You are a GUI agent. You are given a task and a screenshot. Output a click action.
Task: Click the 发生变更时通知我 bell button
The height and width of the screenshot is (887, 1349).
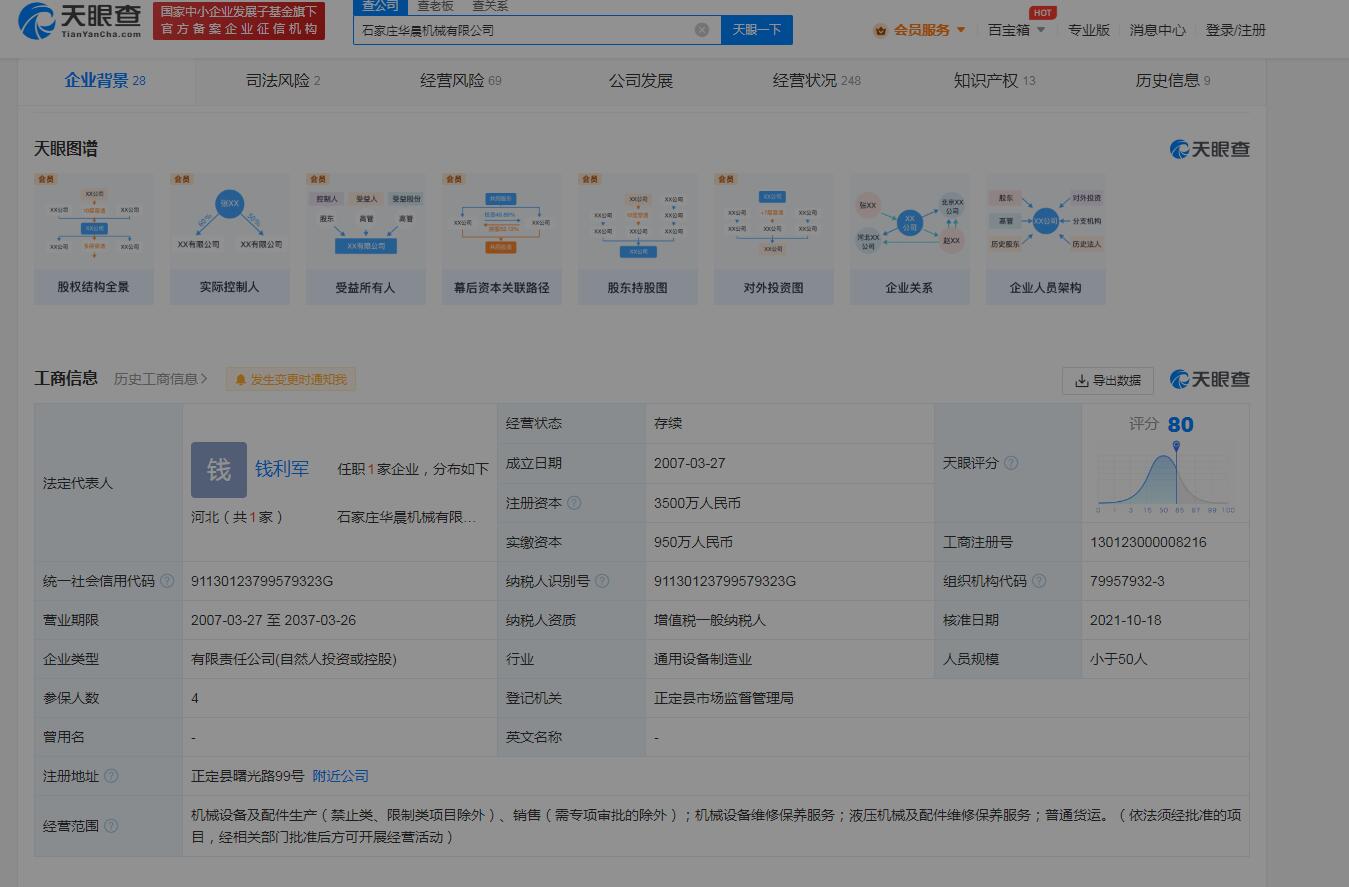click(x=290, y=379)
